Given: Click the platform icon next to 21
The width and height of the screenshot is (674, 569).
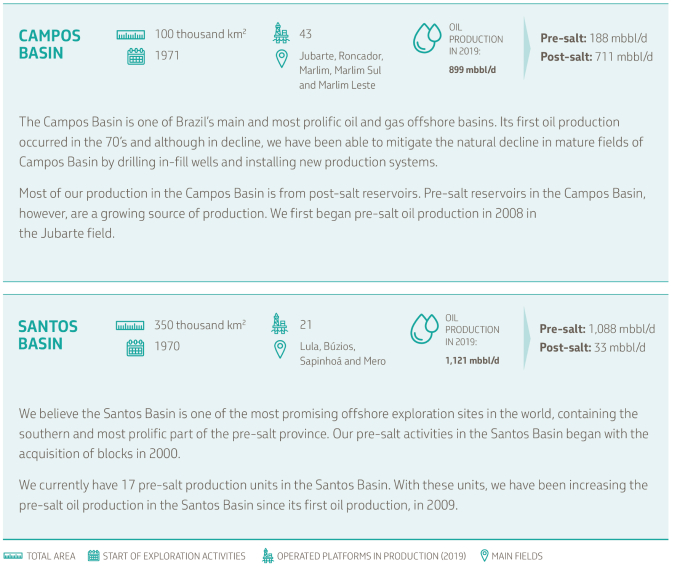Looking at the screenshot, I should [281, 324].
